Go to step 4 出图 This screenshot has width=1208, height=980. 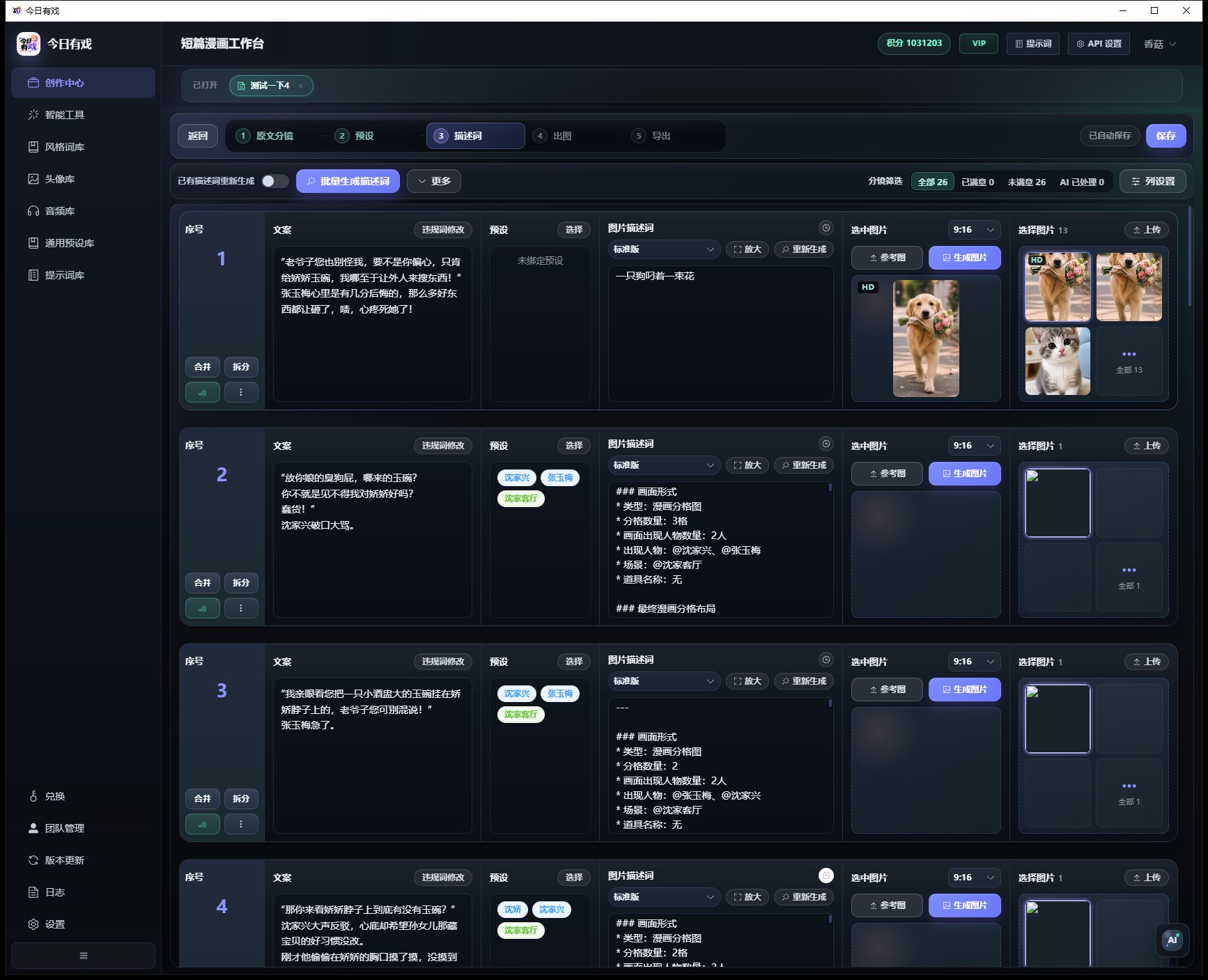(x=553, y=136)
